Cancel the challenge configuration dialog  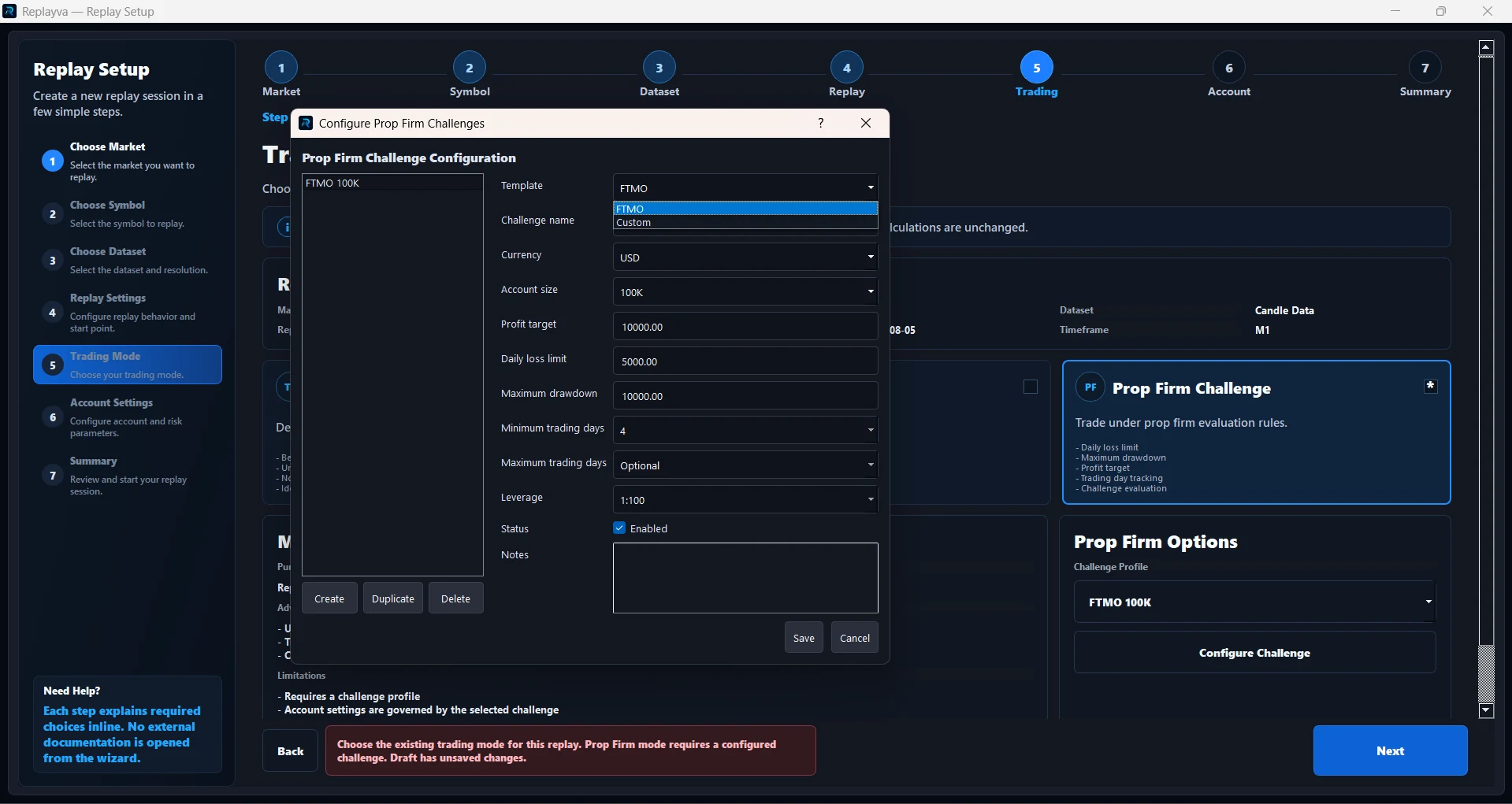pyautogui.click(x=855, y=638)
